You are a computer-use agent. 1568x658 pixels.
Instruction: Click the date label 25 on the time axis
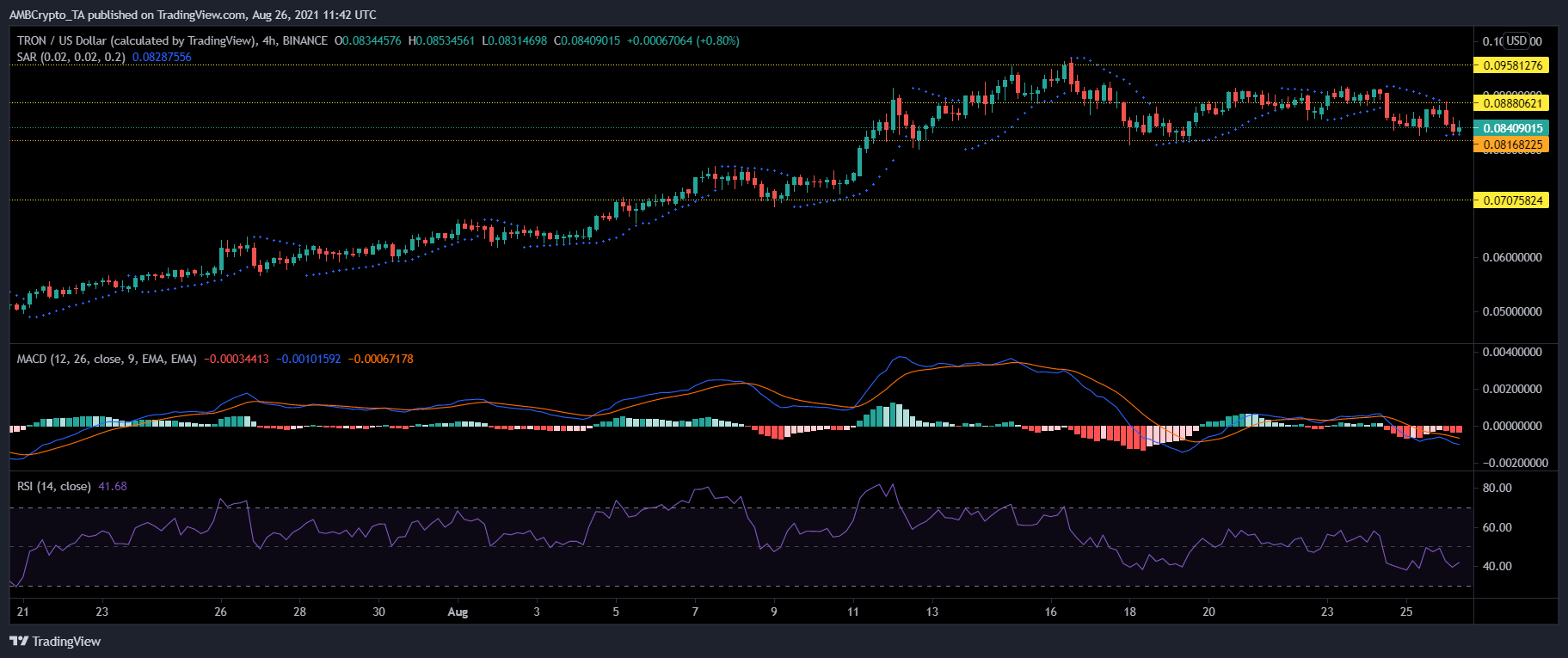coord(1406,612)
